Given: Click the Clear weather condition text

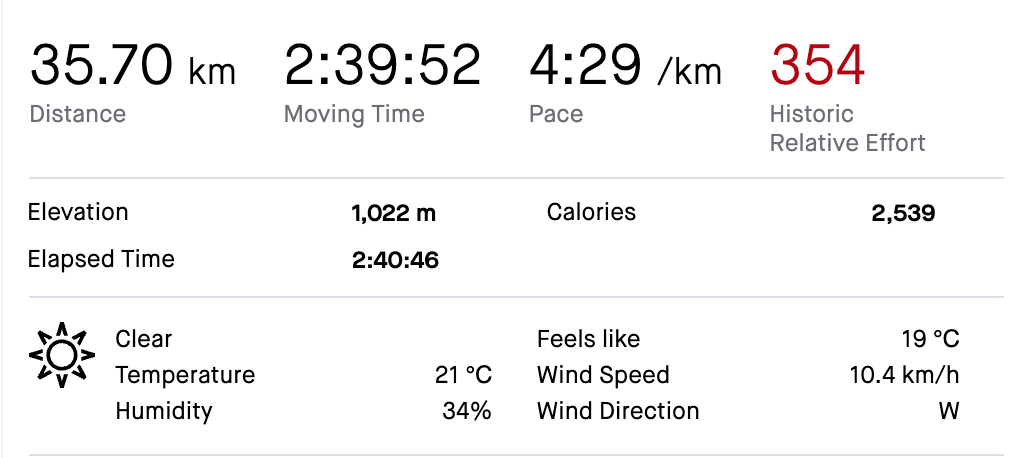Looking at the screenshot, I should 144,339.
